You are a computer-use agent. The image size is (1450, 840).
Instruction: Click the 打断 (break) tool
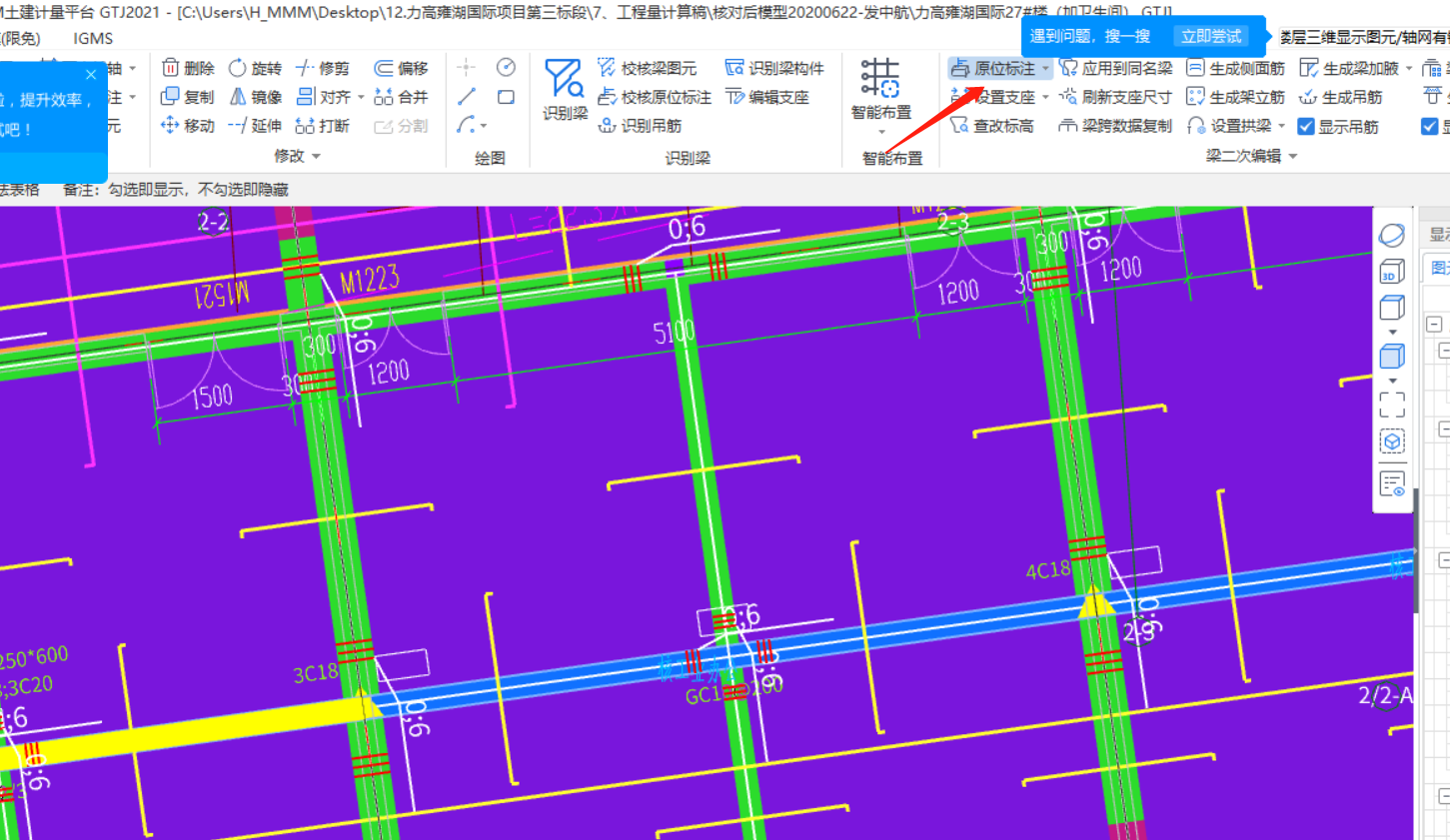[323, 126]
